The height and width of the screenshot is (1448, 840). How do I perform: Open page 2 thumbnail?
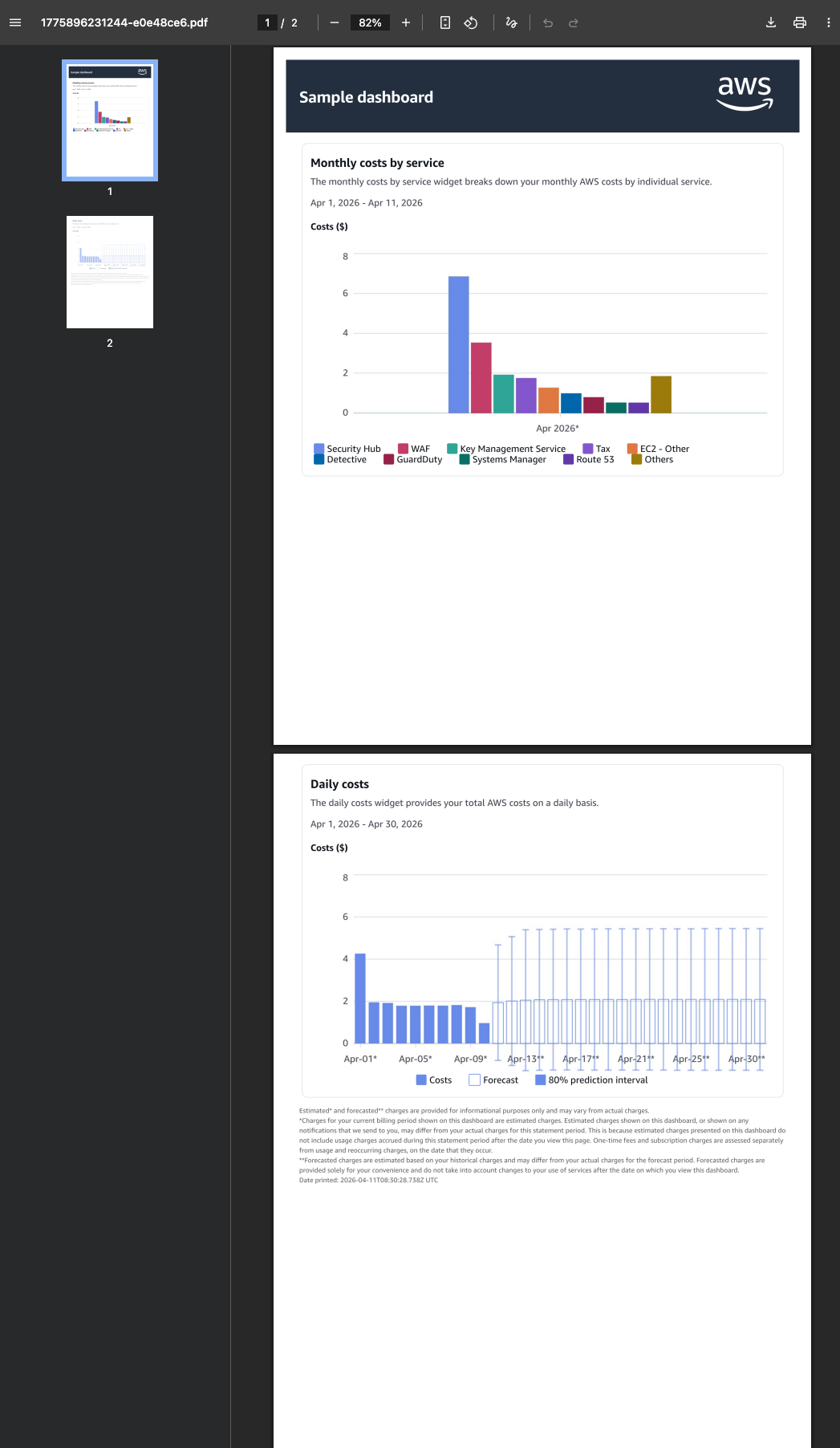pyautogui.click(x=110, y=272)
